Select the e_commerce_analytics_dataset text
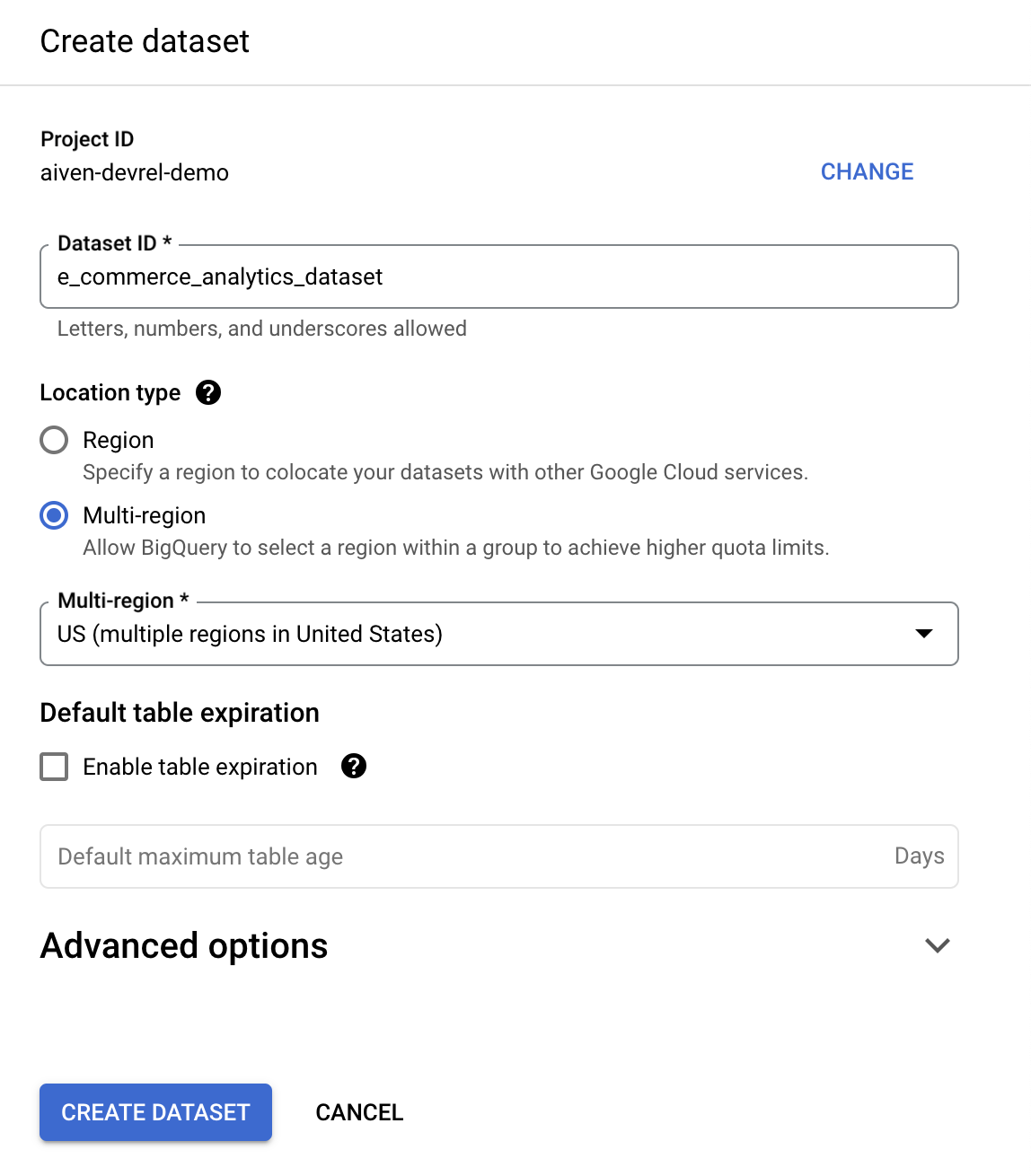 tap(219, 276)
